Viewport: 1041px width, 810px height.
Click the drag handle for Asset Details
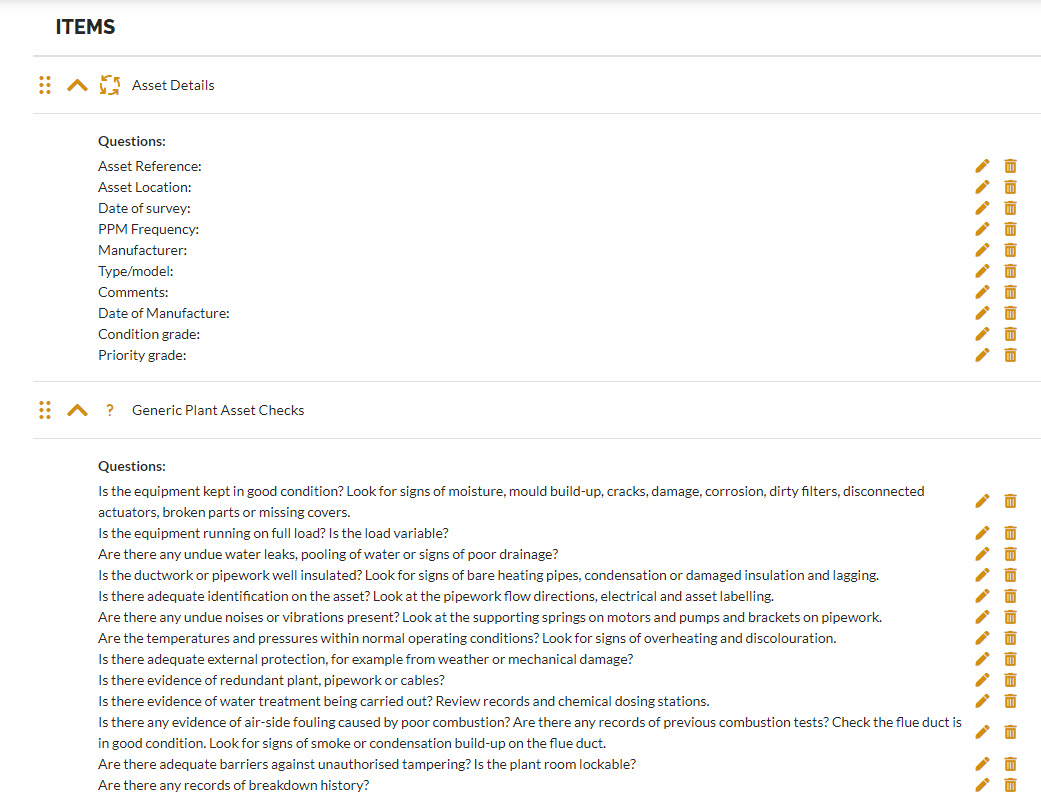point(44,85)
